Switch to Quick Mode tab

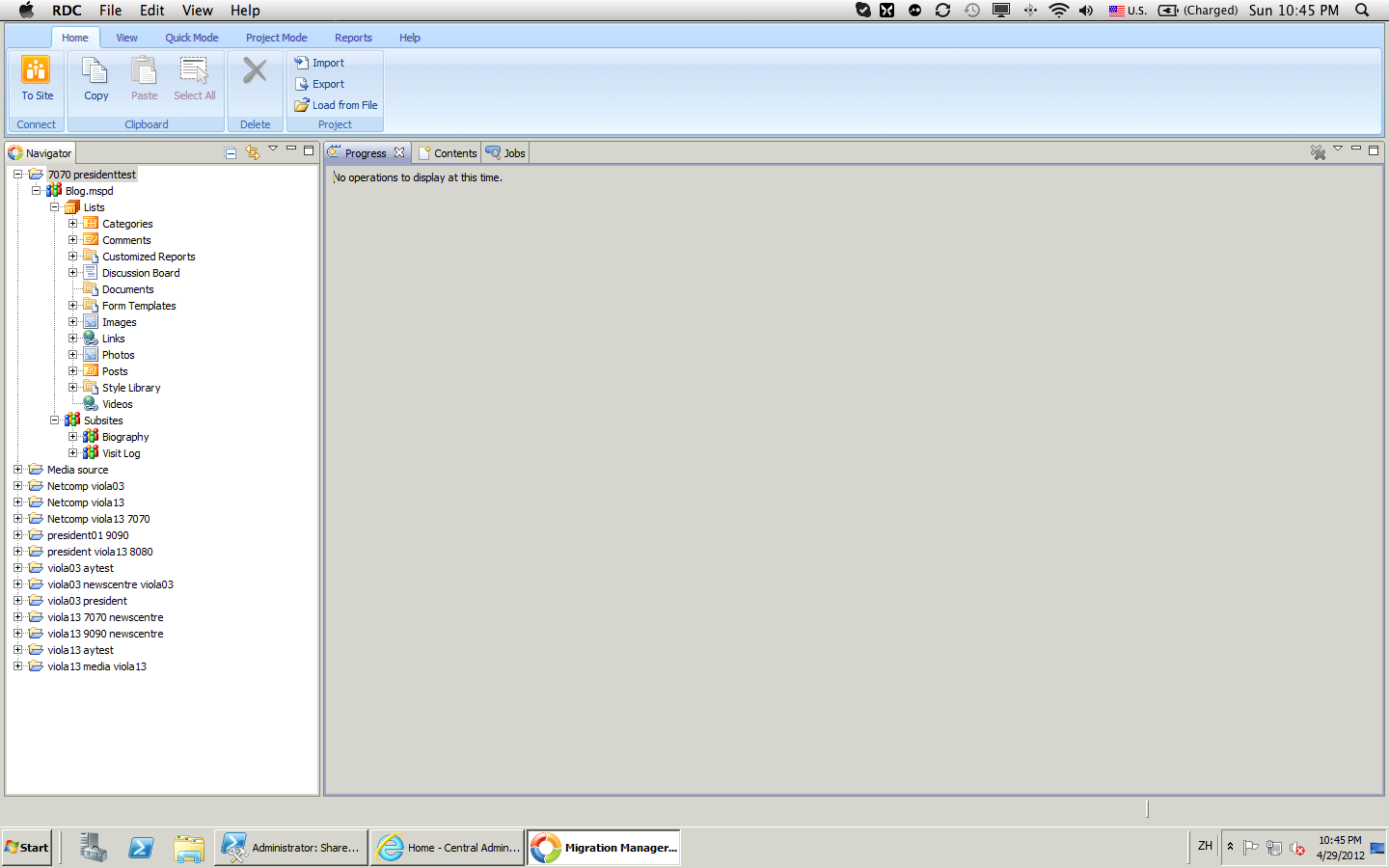(x=192, y=38)
